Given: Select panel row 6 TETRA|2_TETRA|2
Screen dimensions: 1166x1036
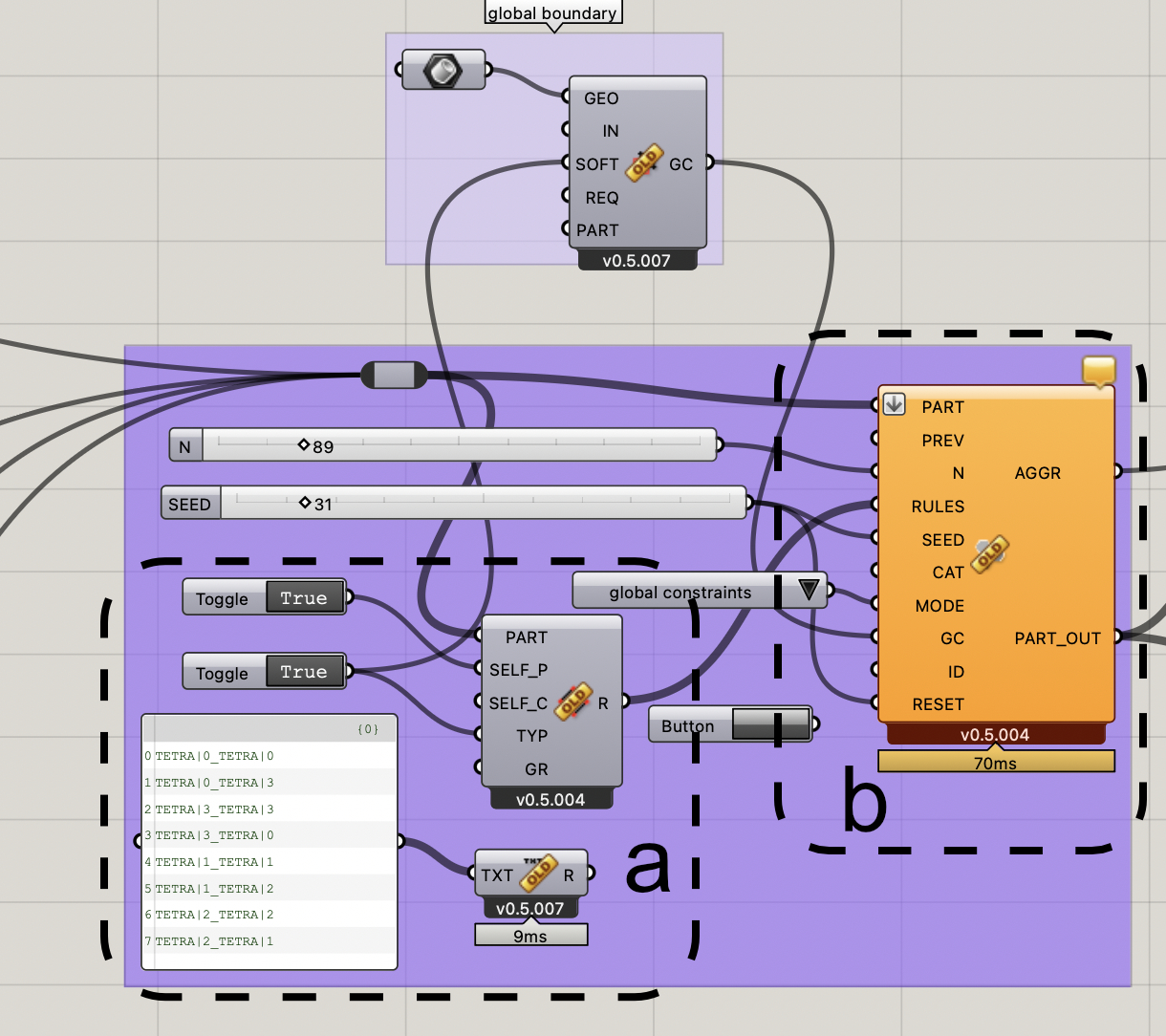Looking at the screenshot, I should [270, 915].
